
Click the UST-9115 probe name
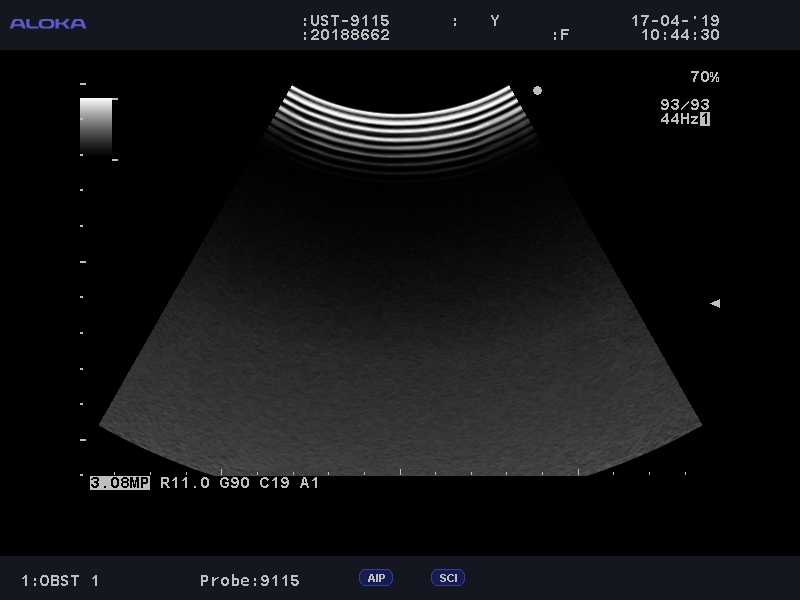point(349,21)
